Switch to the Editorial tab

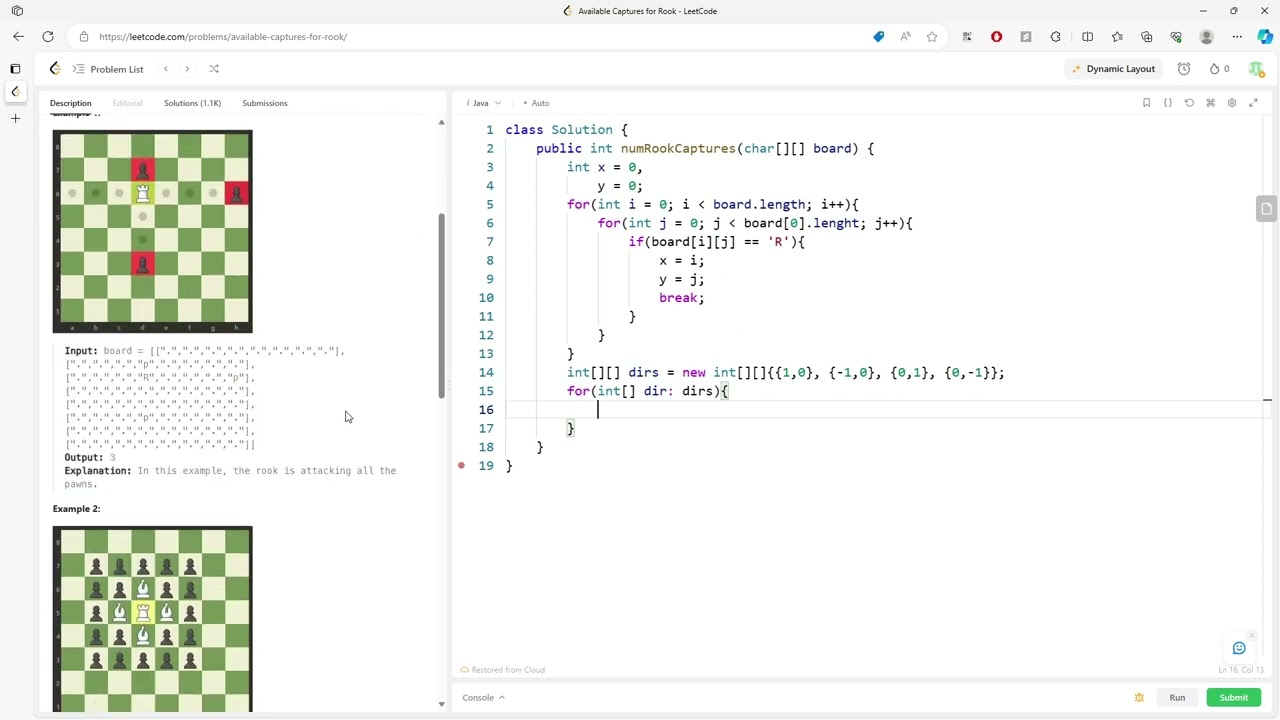click(x=127, y=103)
